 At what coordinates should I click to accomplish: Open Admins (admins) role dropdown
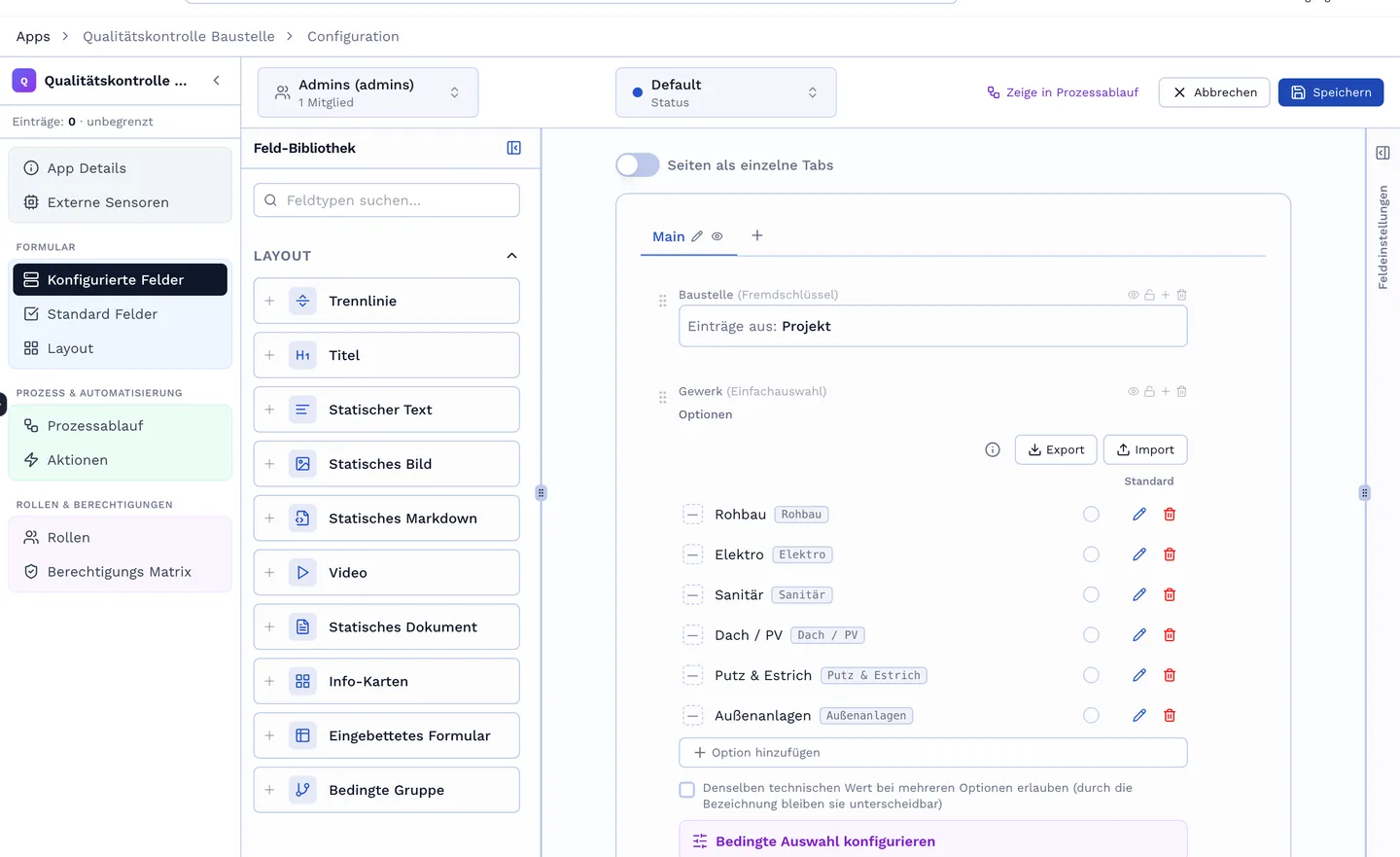click(x=367, y=92)
